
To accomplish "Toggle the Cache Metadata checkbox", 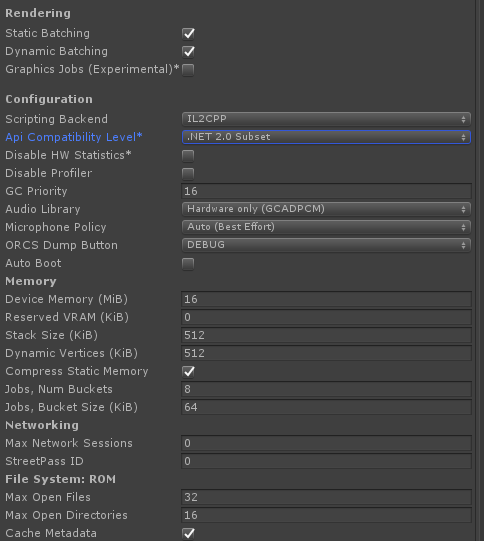I will click(x=188, y=533).
